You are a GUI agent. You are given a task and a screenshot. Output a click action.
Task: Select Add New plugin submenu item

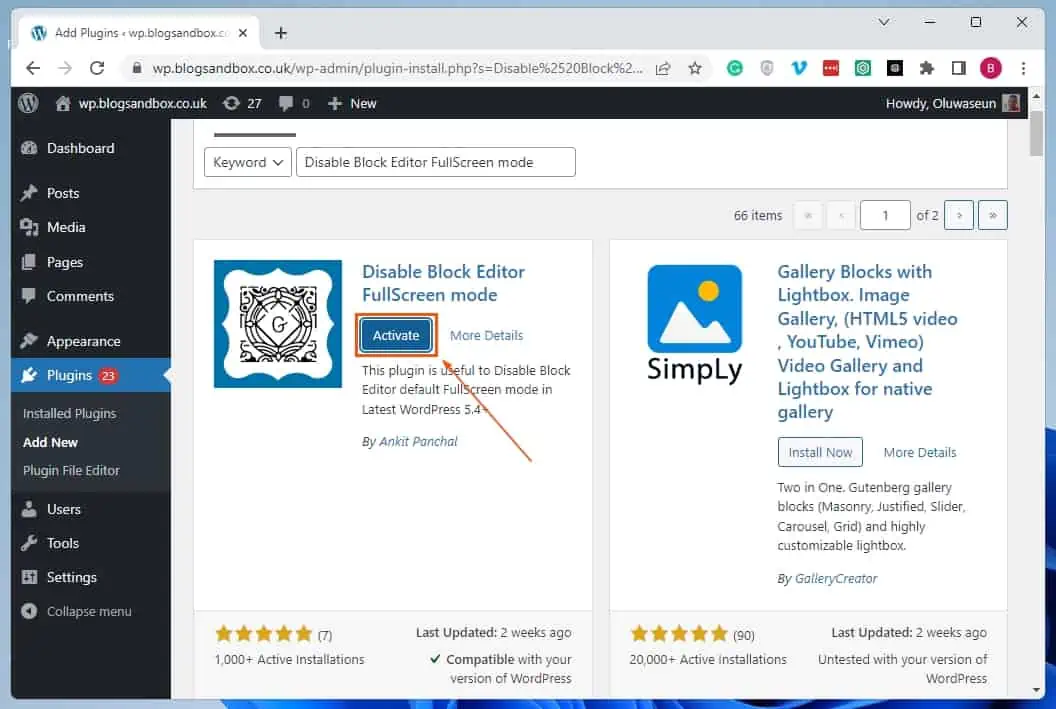pyautogui.click(x=51, y=442)
